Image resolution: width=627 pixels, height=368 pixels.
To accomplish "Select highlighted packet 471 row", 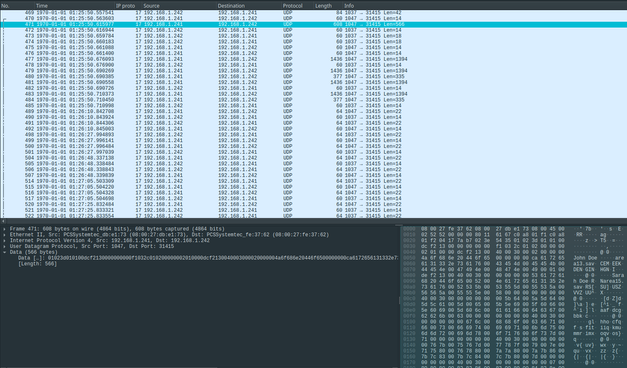I will 314,24.
